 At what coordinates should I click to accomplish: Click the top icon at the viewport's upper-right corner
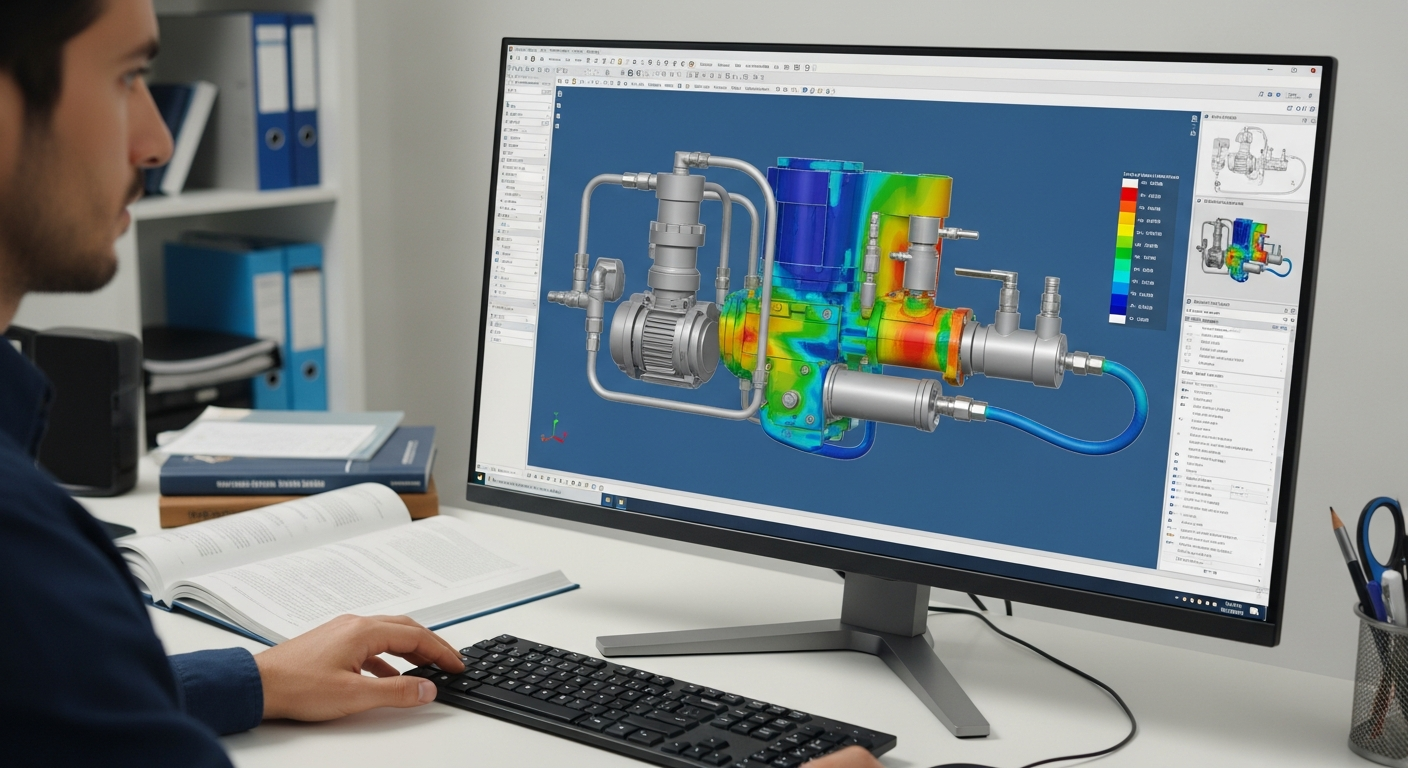(x=1194, y=118)
